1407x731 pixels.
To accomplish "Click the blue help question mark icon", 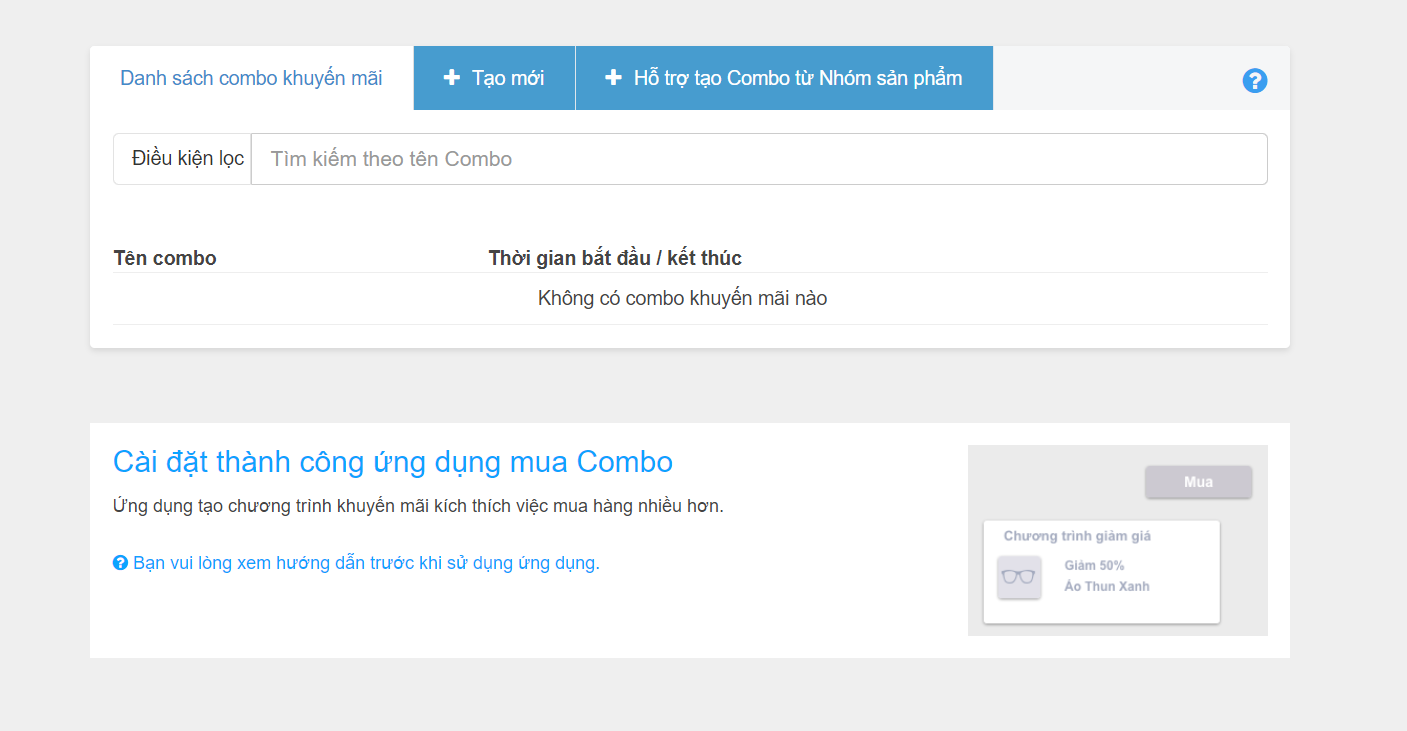I will click(1255, 81).
